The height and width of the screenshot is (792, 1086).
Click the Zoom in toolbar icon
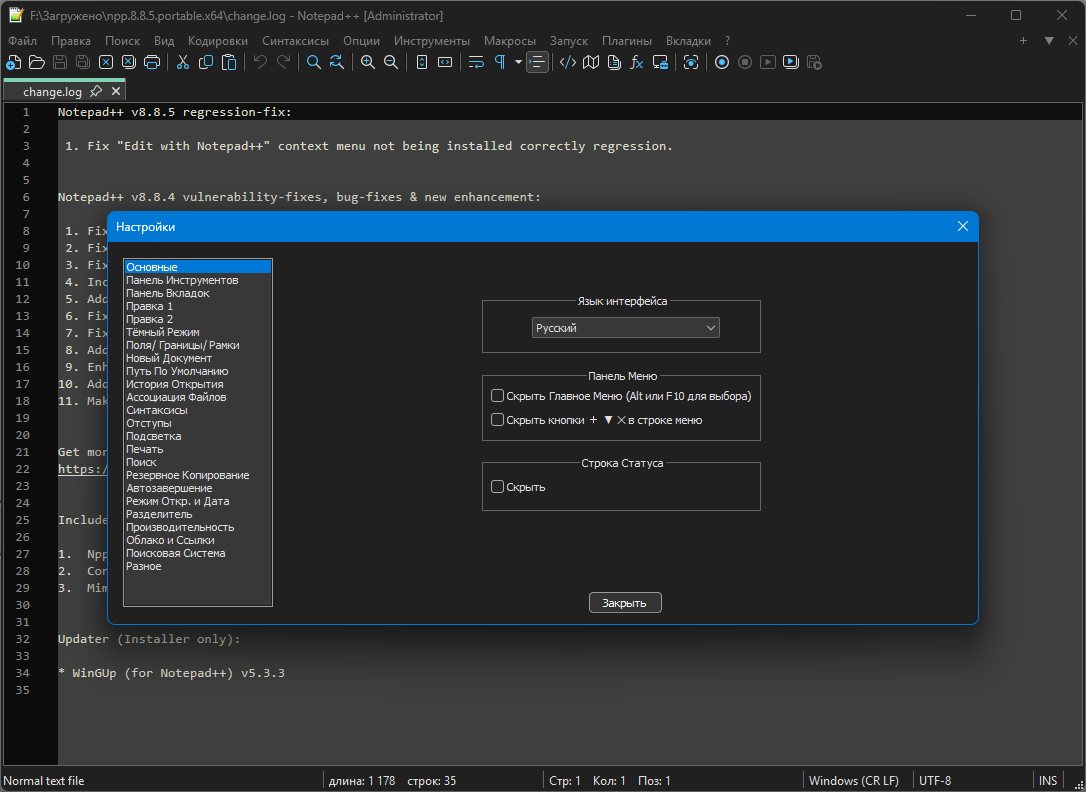tap(368, 62)
